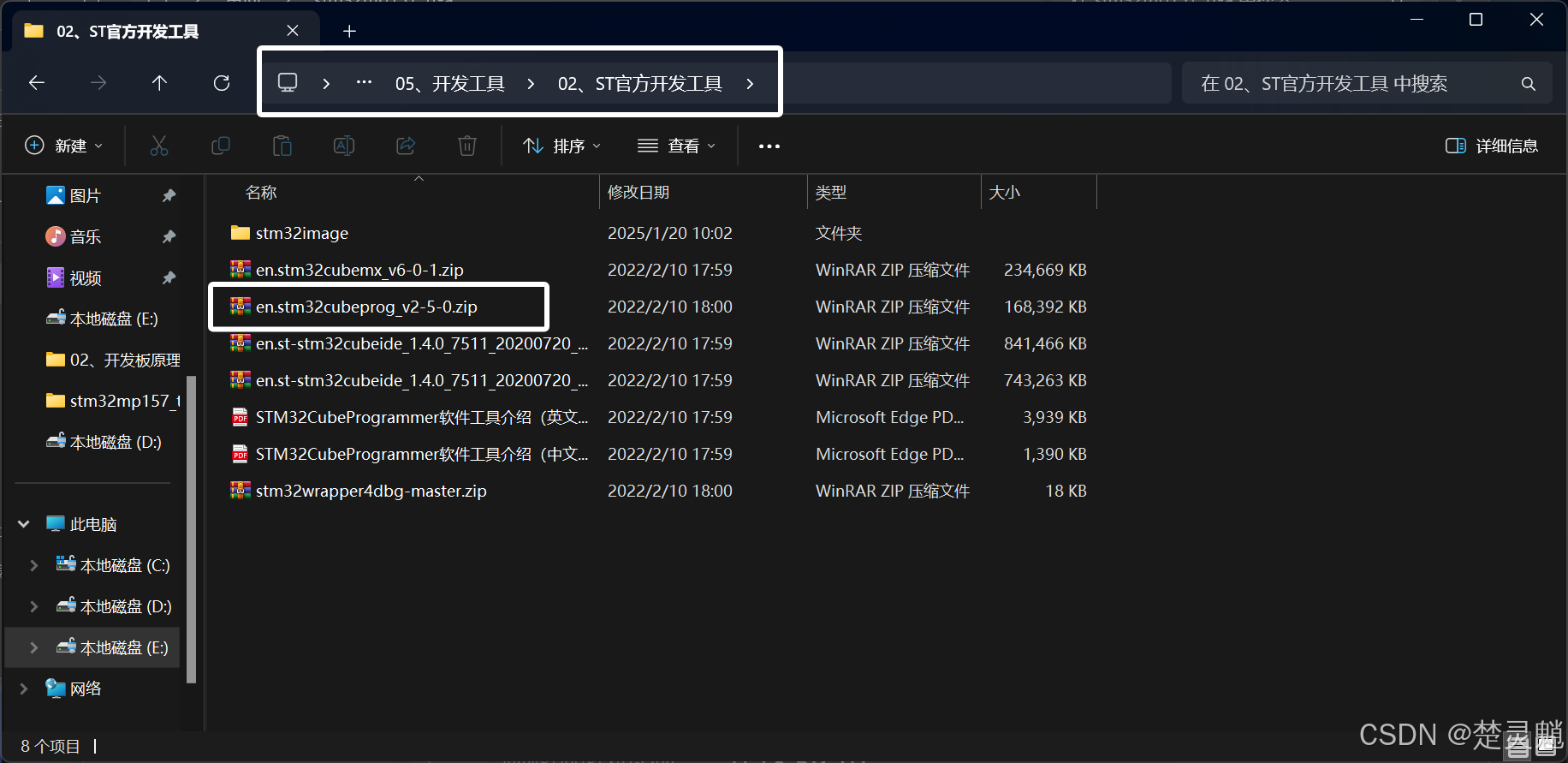Image resolution: width=1568 pixels, height=763 pixels.
Task: Open 图片 in the sidebar
Action: 85,196
